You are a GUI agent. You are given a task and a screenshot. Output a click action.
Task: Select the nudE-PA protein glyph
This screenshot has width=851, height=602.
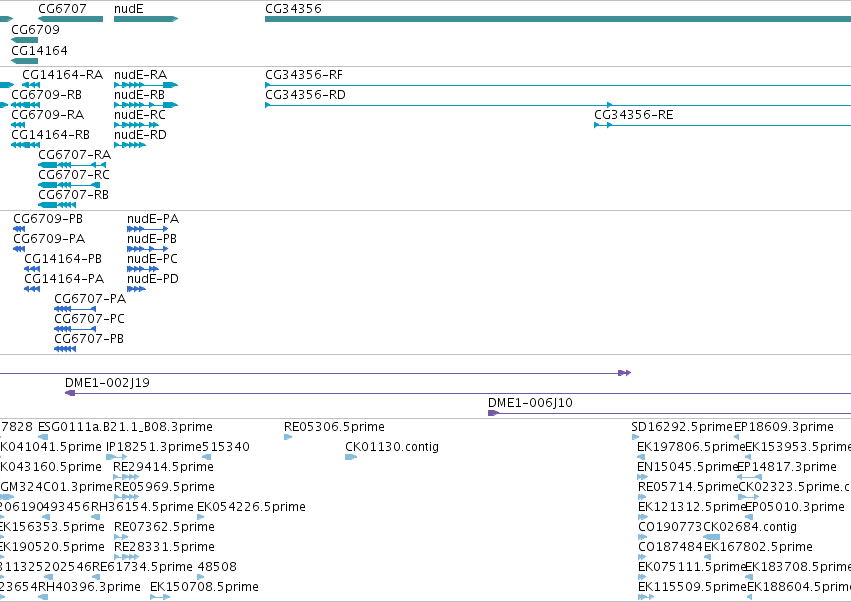pyautogui.click(x=148, y=229)
